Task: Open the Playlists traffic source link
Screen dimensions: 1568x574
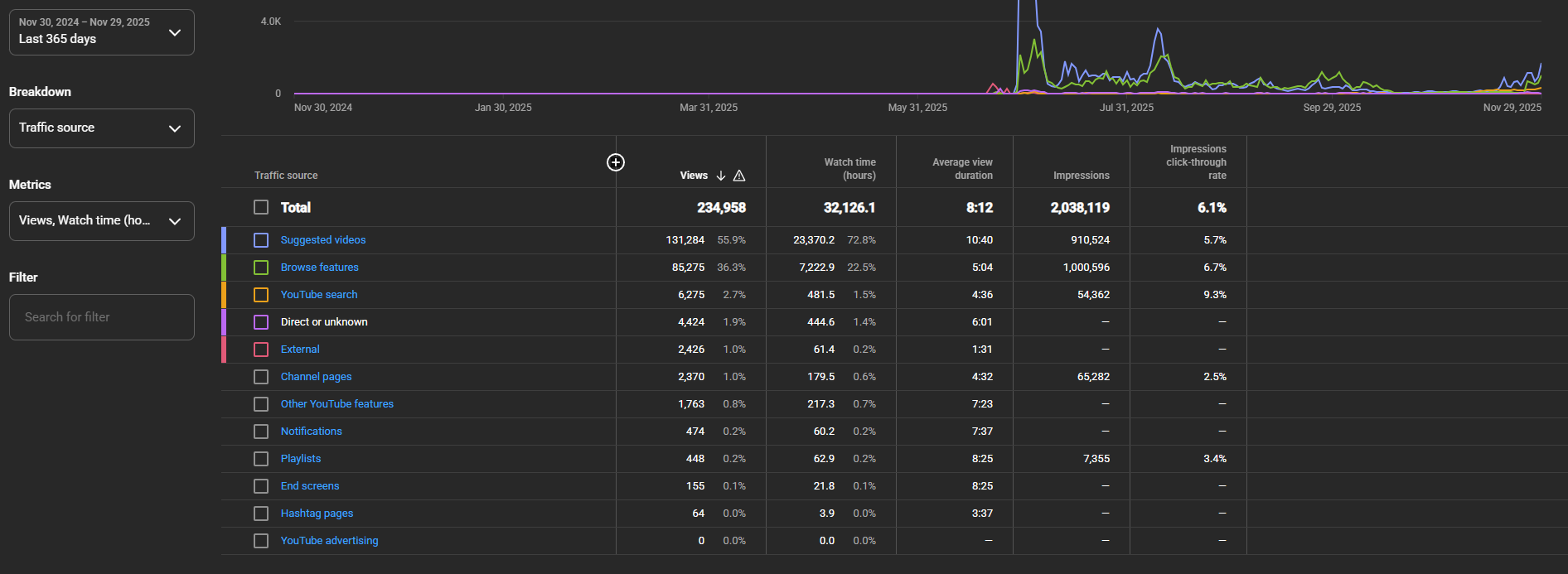Action: 301,459
